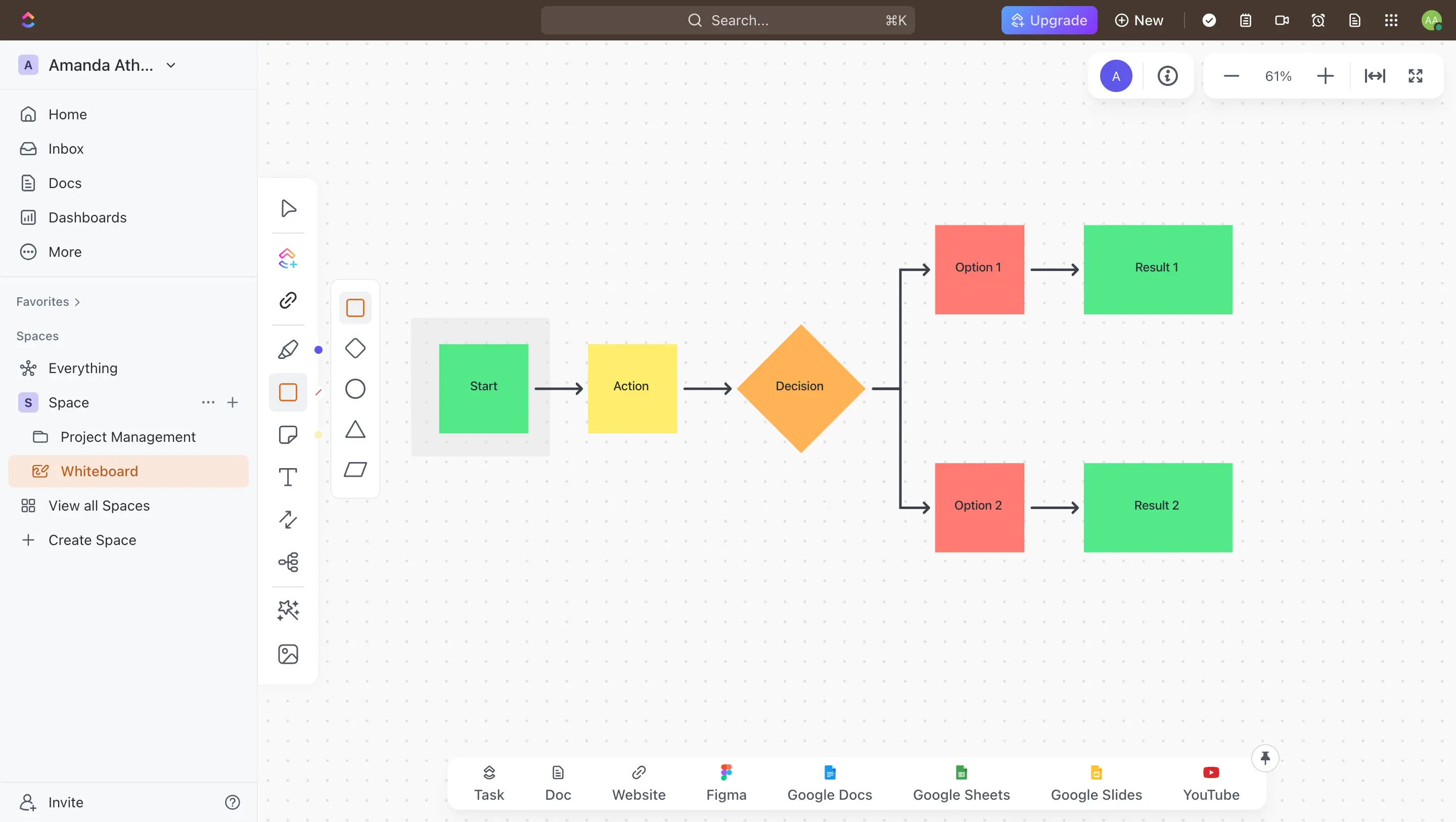Select the diamond shape tool

[x=355, y=349]
